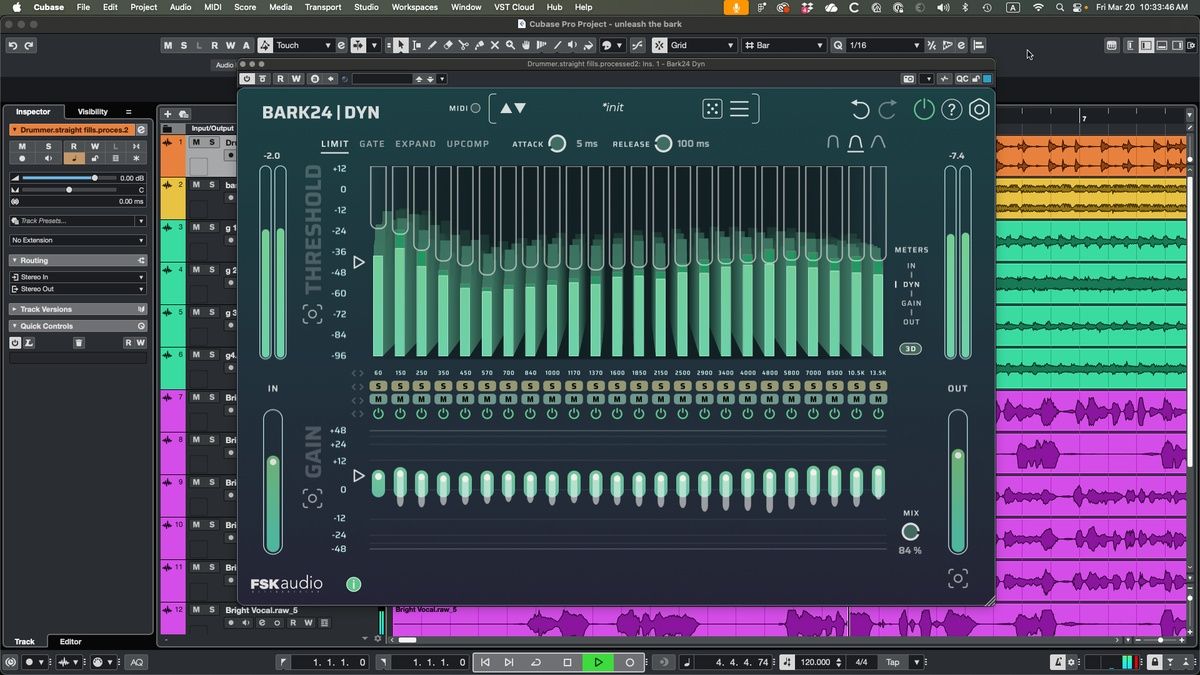This screenshot has height=675, width=1200.
Task: Start playback with the Play button
Action: 597,661
